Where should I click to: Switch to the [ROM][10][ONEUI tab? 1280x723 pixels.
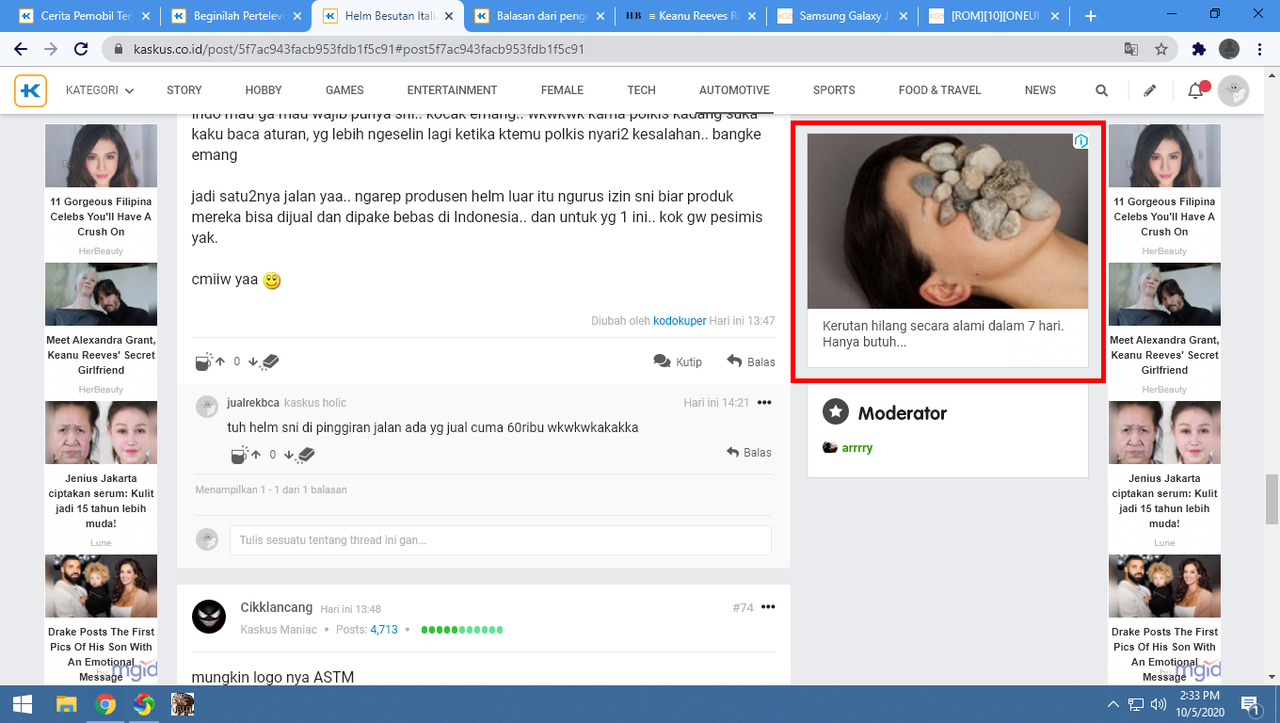tap(994, 16)
